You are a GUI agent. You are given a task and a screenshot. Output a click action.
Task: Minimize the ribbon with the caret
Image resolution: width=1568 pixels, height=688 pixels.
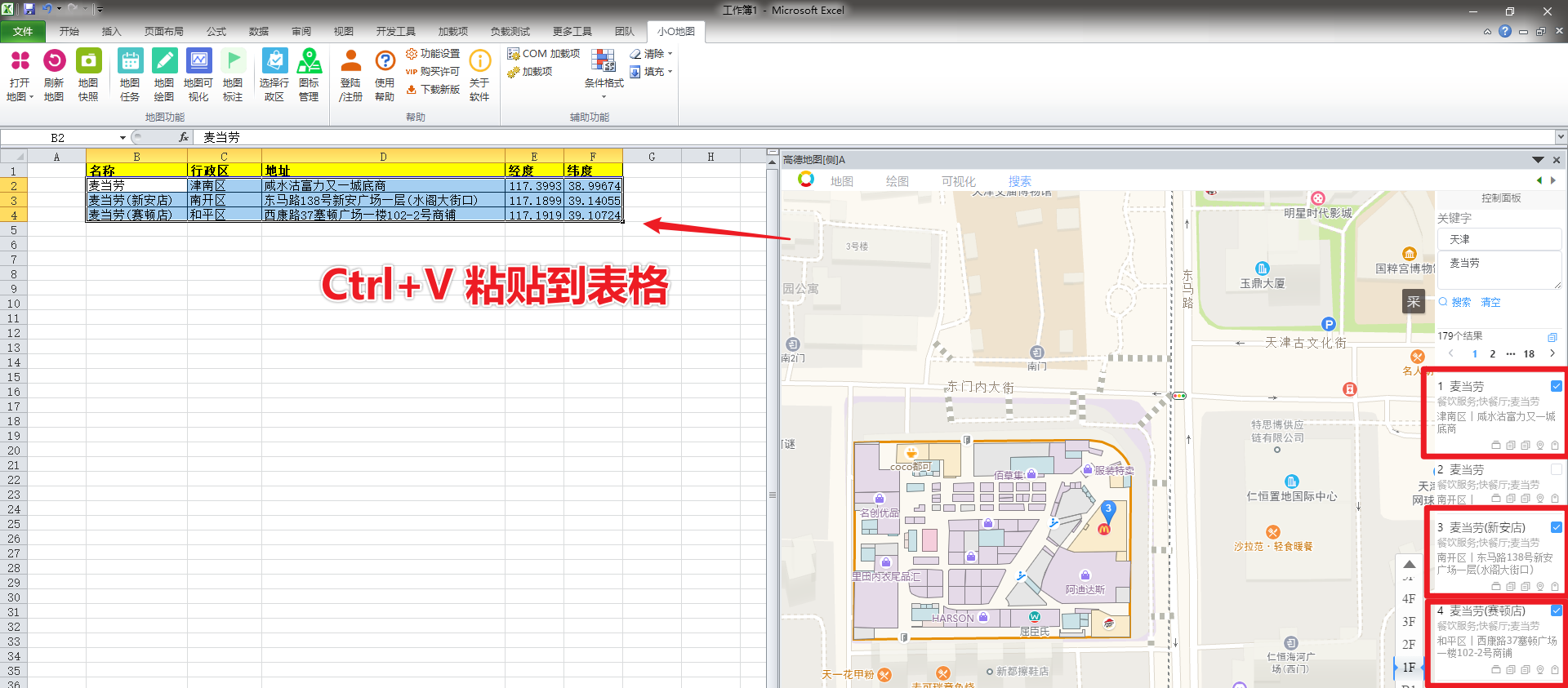tap(1487, 31)
